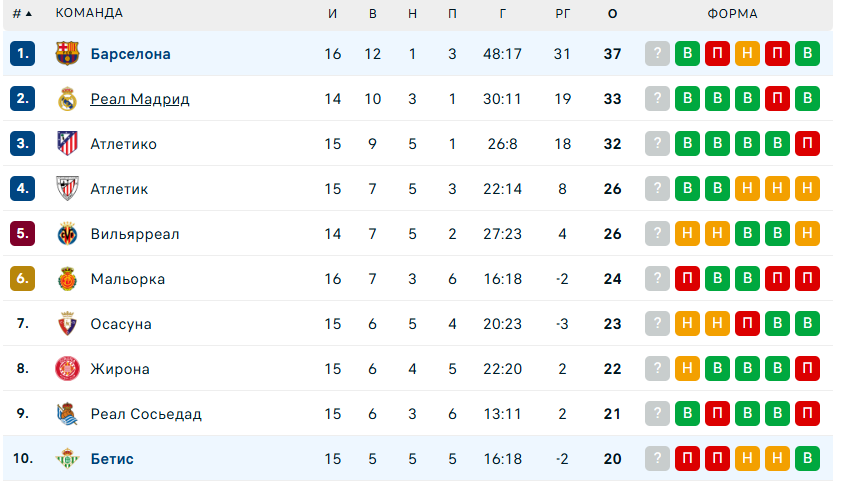This screenshot has width=843, height=484.
Task: Click the Osasuna club crest icon
Action: pos(67,324)
